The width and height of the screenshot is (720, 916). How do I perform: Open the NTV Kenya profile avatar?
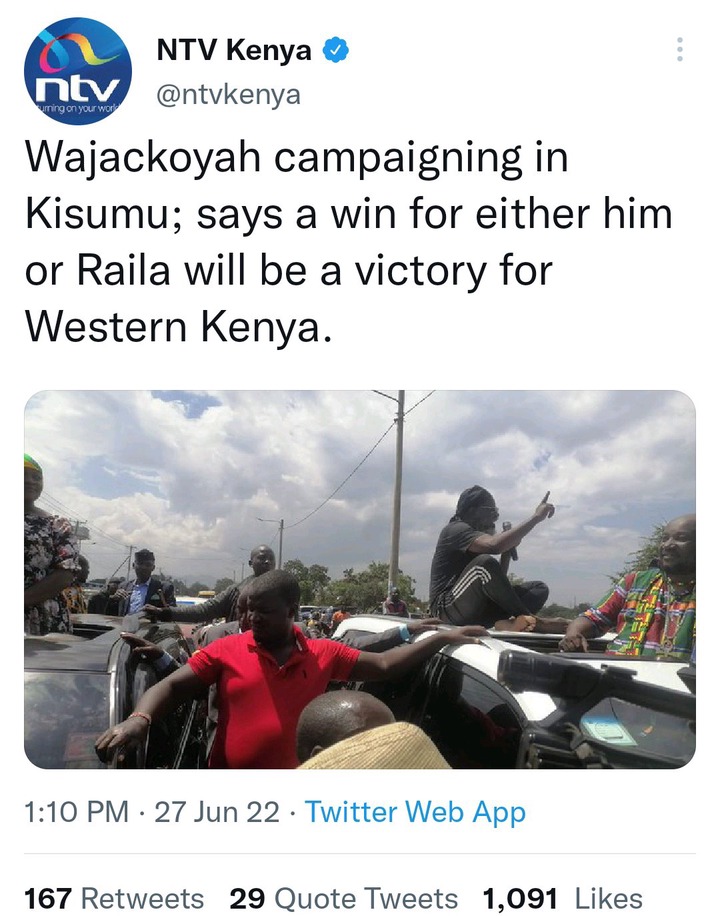(78, 71)
